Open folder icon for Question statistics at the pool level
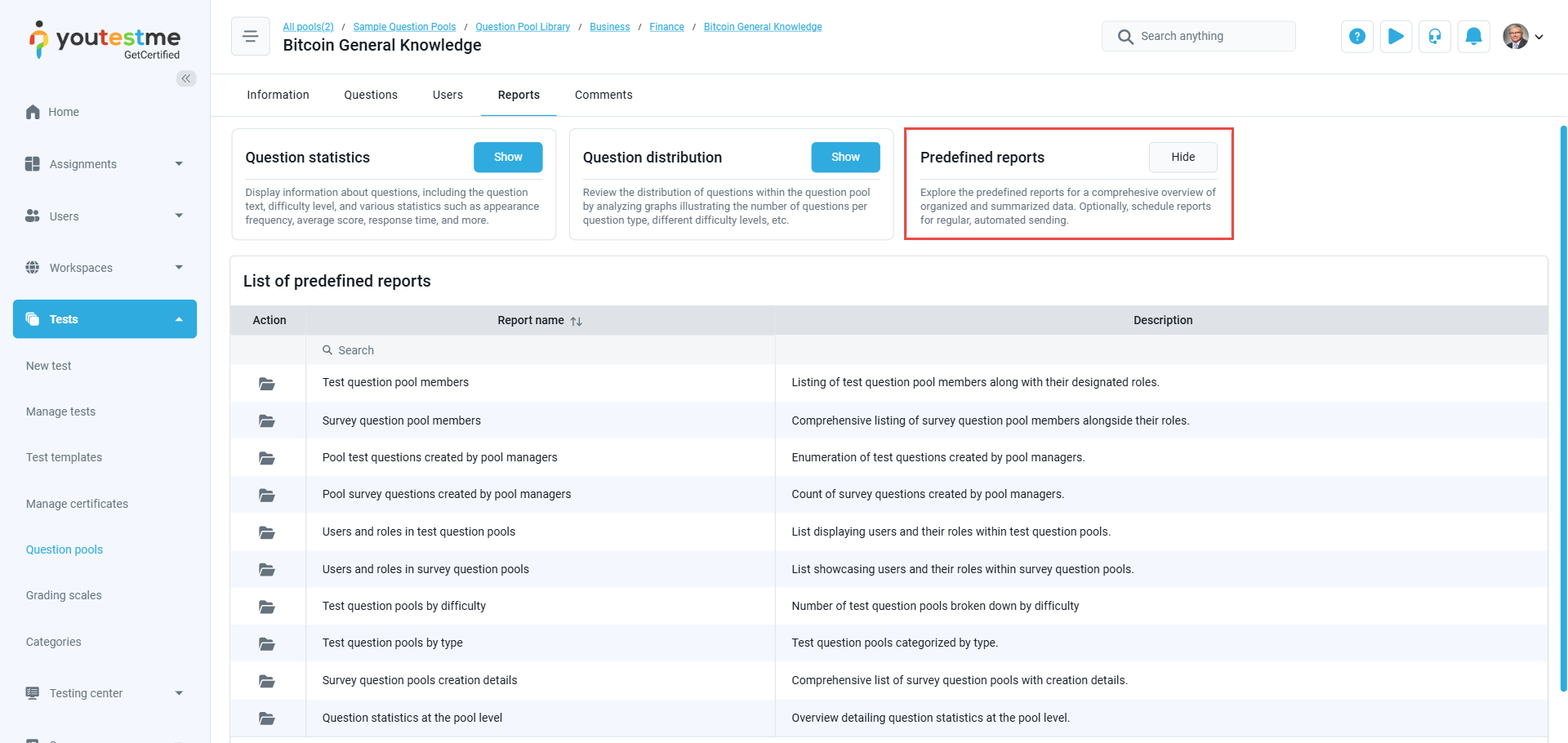Image resolution: width=1568 pixels, height=743 pixels. (267, 719)
